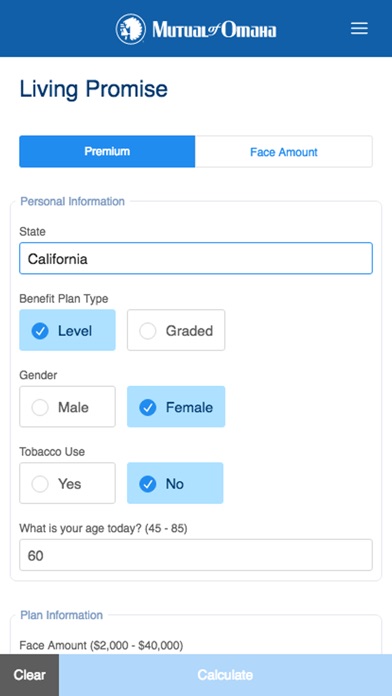This screenshot has width=392, height=696.
Task: Switch to the Premium tab
Action: click(x=107, y=151)
